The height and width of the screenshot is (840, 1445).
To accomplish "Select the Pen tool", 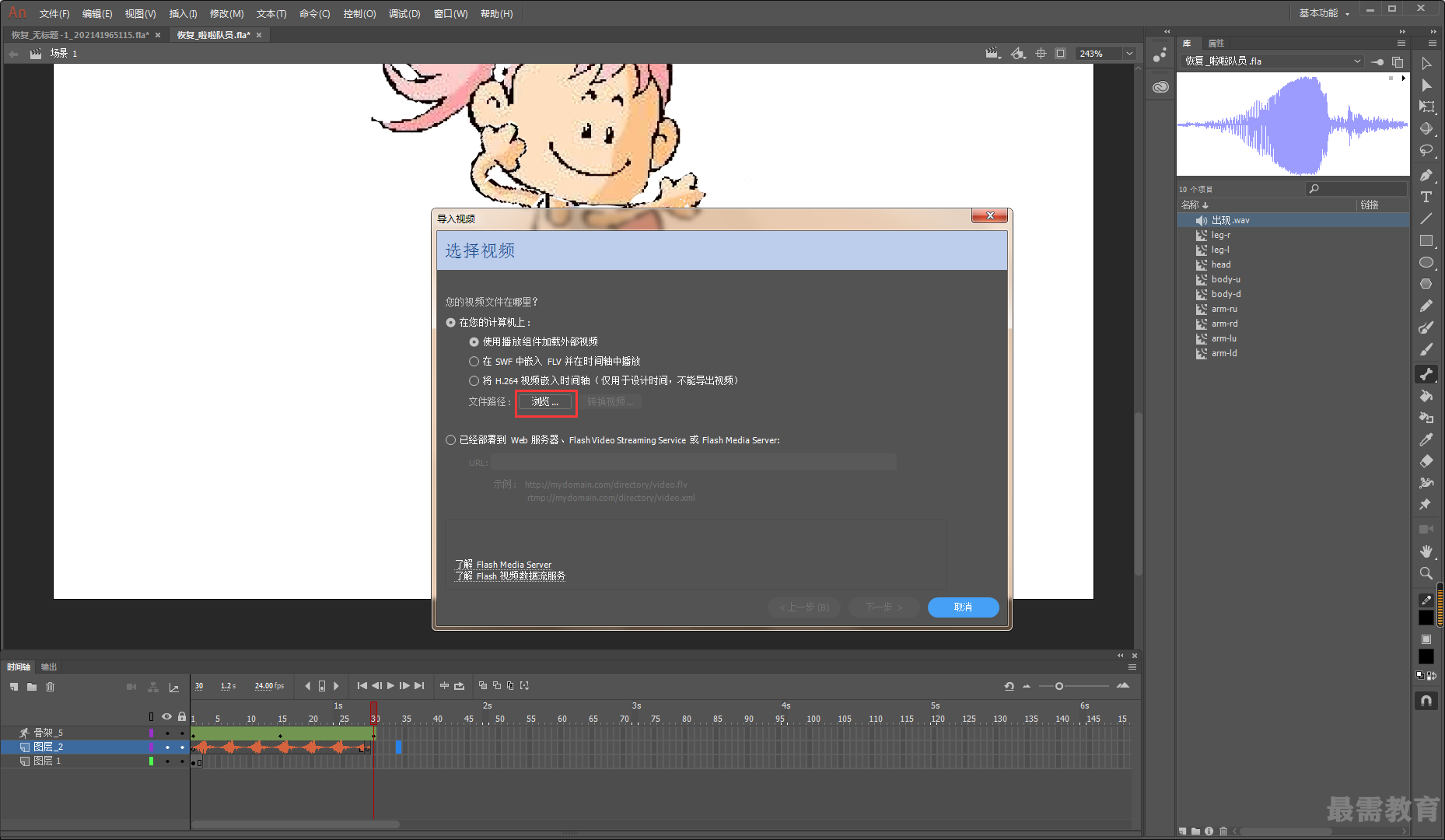I will pyautogui.click(x=1426, y=176).
